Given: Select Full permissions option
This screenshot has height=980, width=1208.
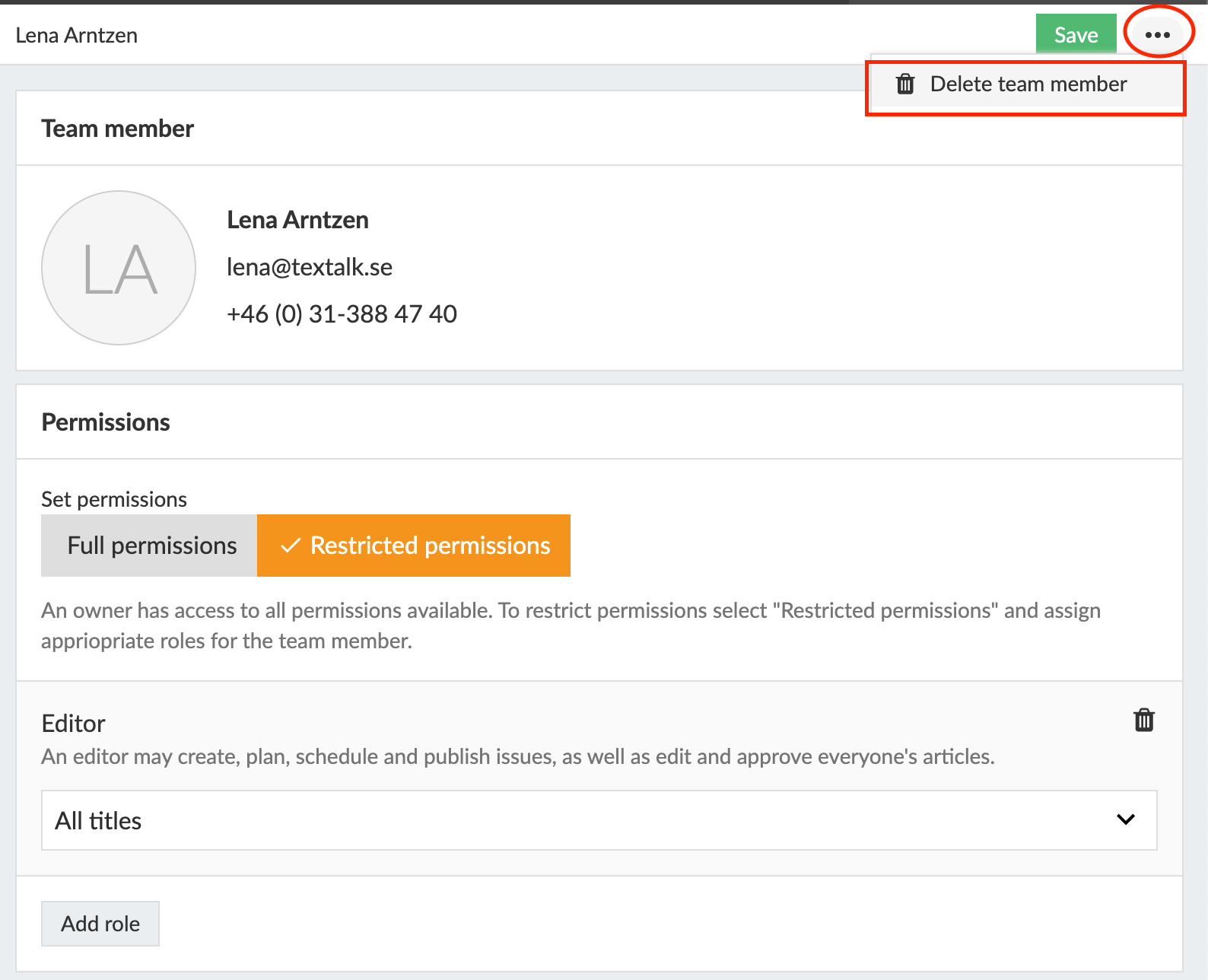Looking at the screenshot, I should coord(150,546).
